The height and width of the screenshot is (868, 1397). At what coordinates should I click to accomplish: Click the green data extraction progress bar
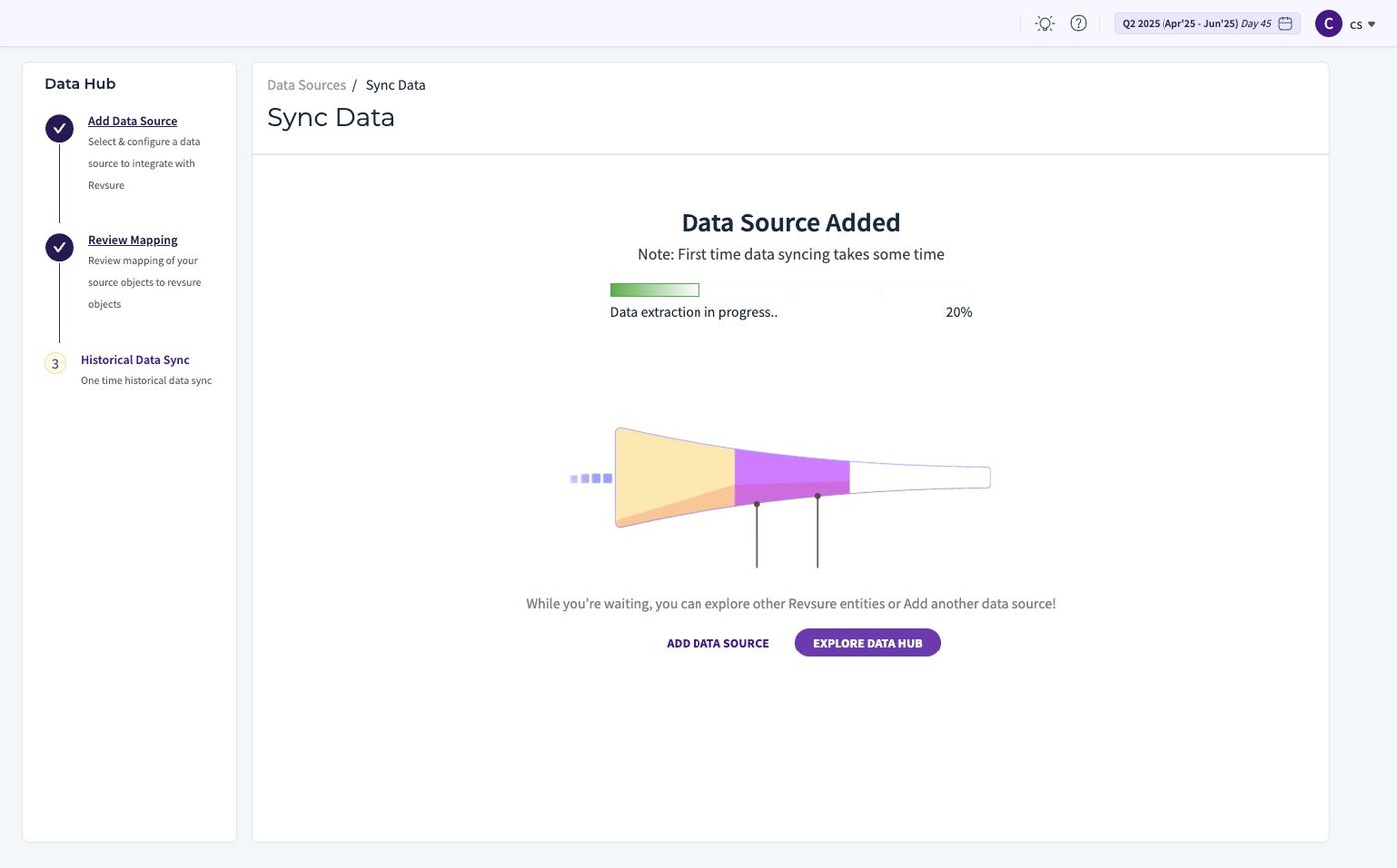pyautogui.click(x=655, y=290)
